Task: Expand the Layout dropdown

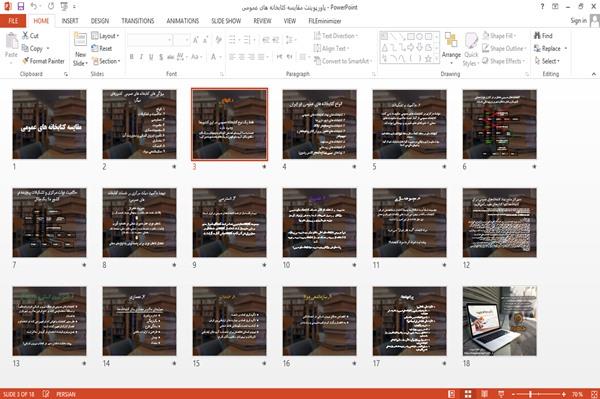Action: [105, 36]
